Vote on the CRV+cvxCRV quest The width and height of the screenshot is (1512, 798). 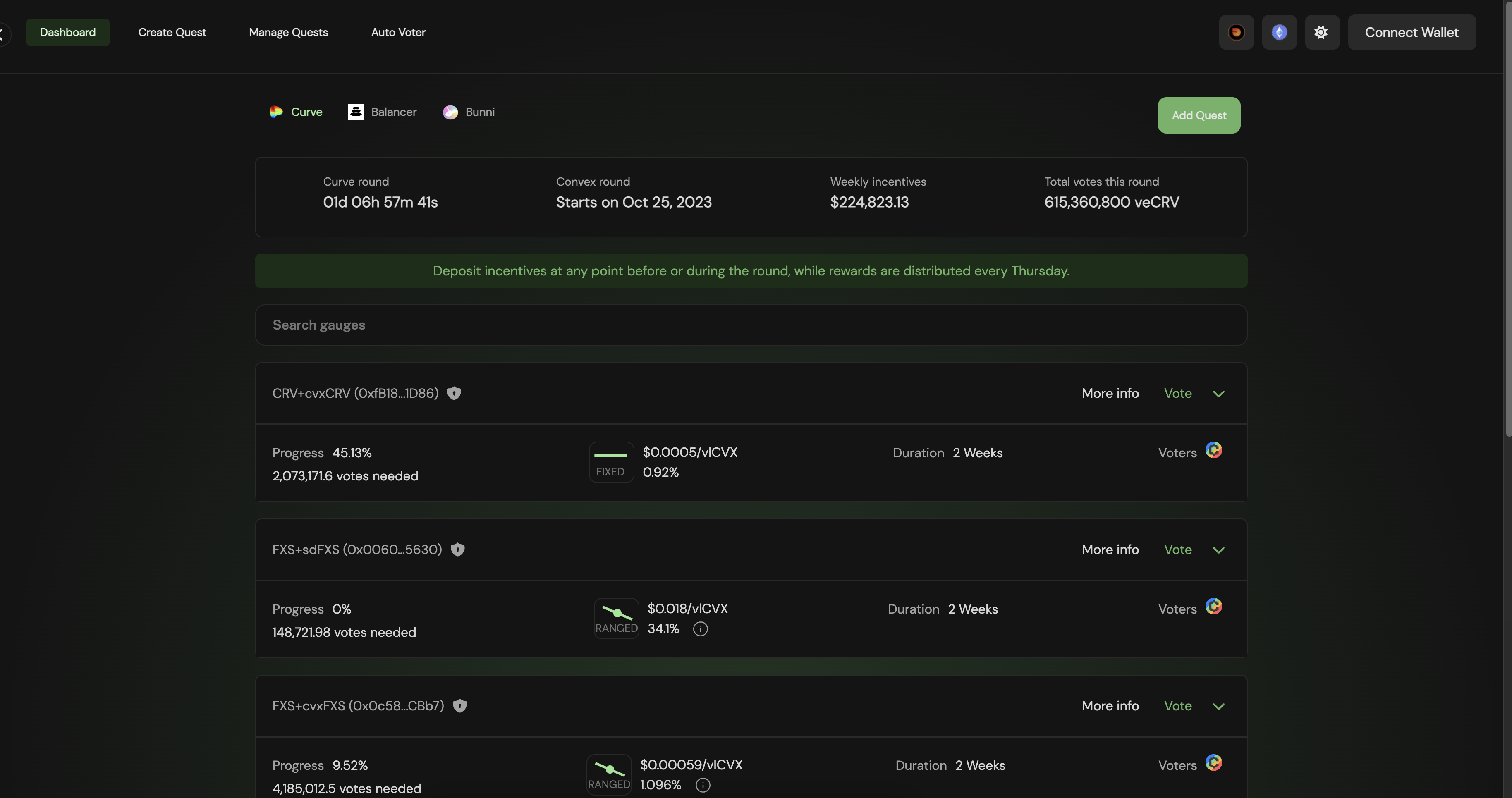tap(1177, 393)
